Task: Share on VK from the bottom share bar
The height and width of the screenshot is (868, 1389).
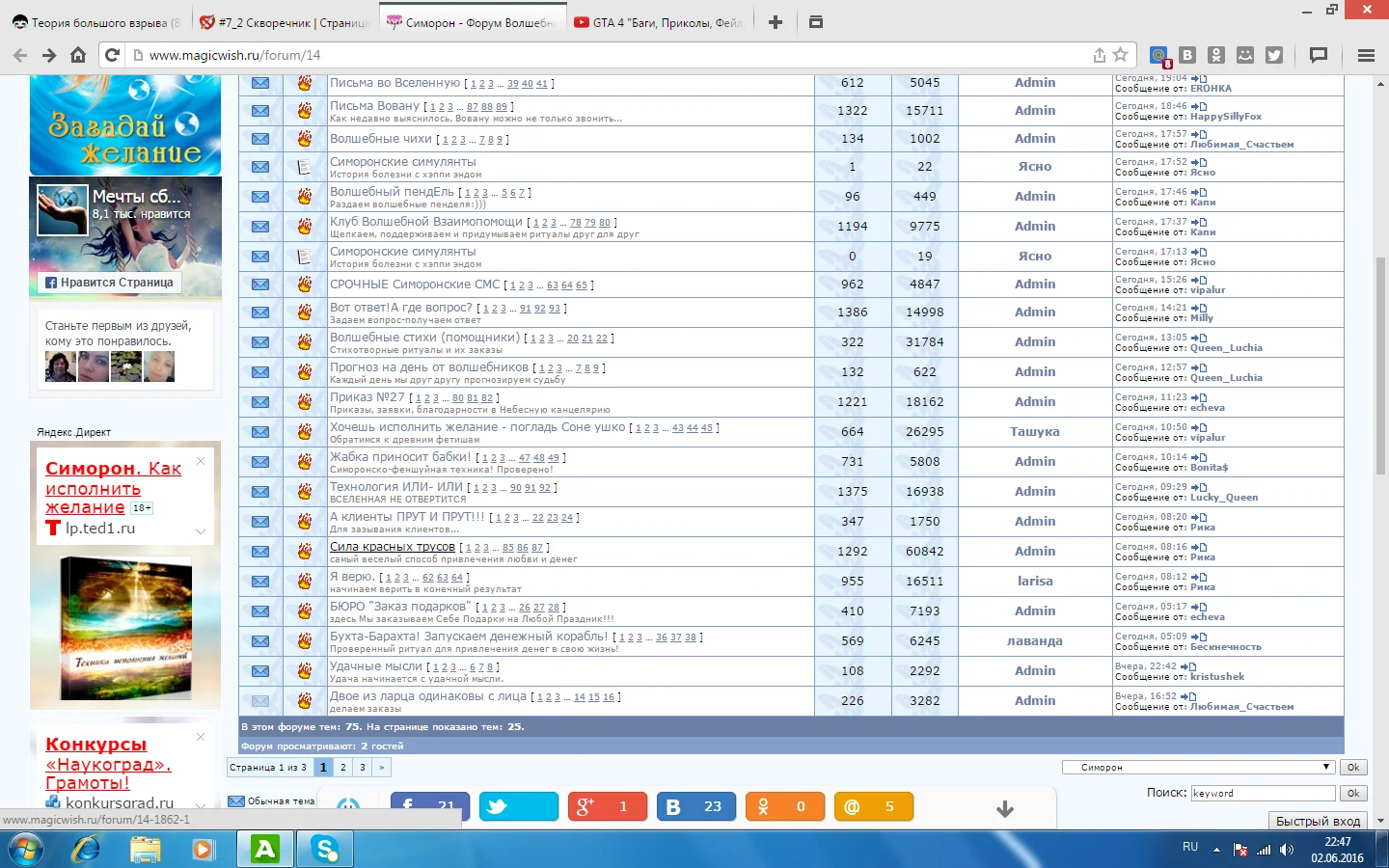Action: click(x=696, y=806)
